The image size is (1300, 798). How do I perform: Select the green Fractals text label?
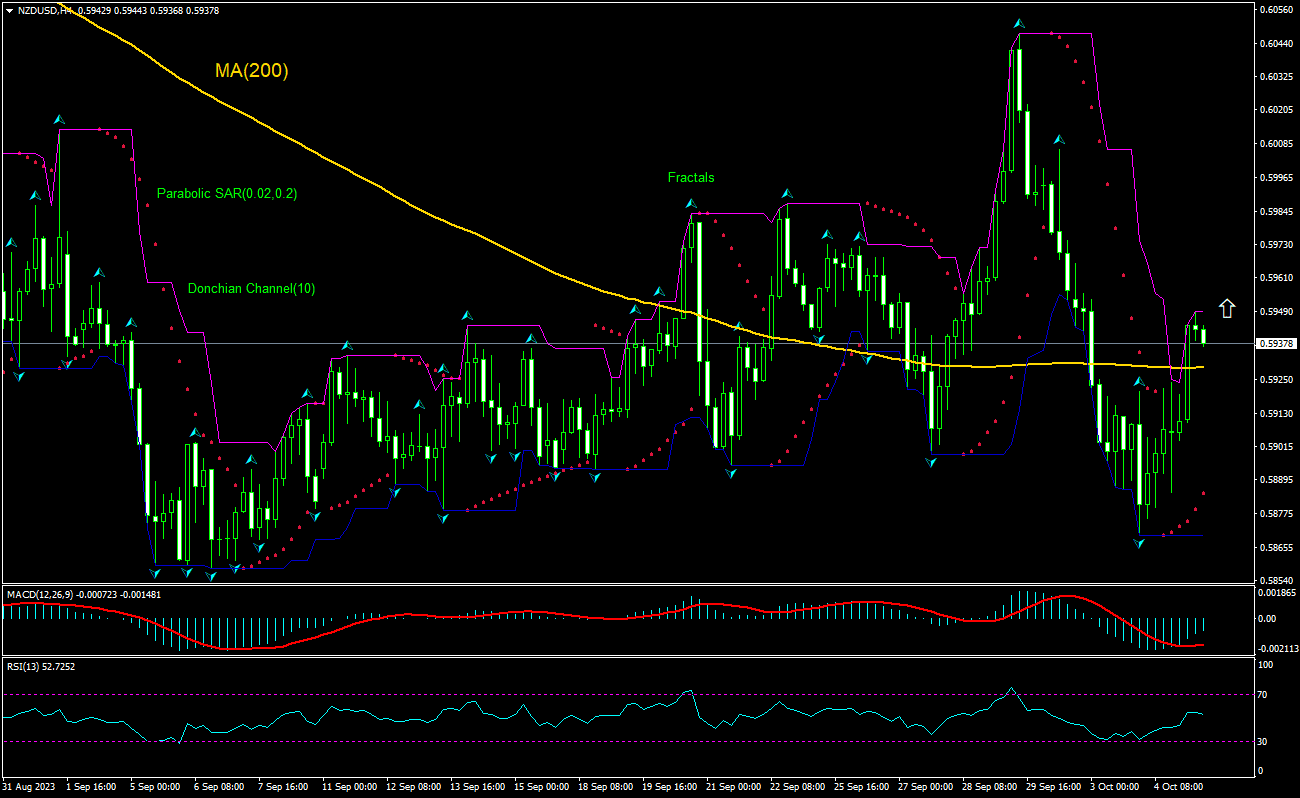pyautogui.click(x=691, y=178)
